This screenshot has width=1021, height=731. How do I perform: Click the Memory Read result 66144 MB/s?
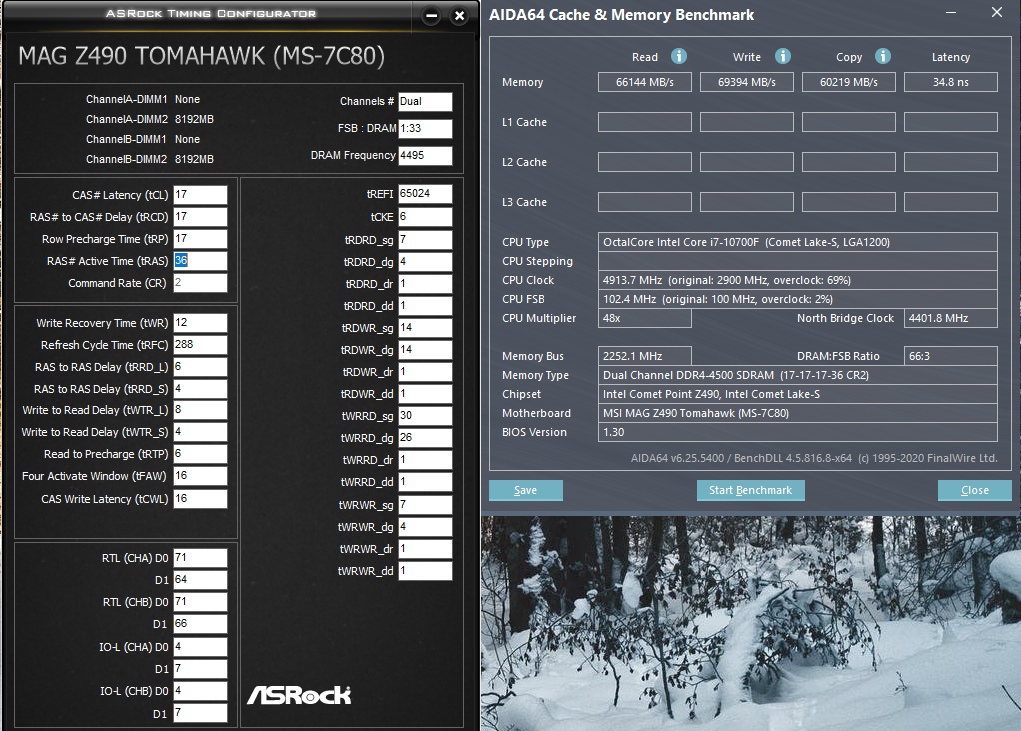645,82
